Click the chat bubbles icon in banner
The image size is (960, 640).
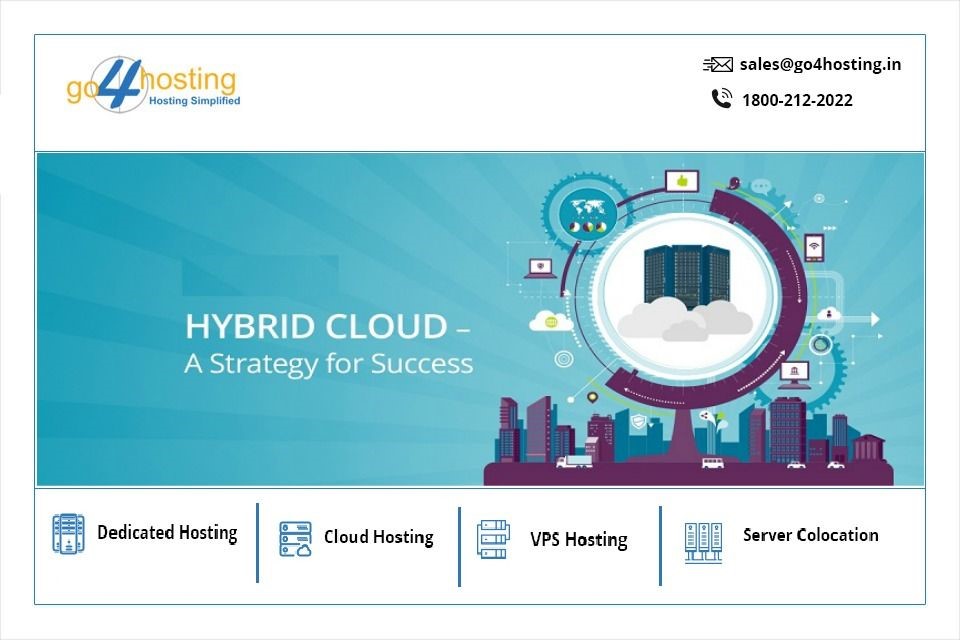click(x=762, y=186)
